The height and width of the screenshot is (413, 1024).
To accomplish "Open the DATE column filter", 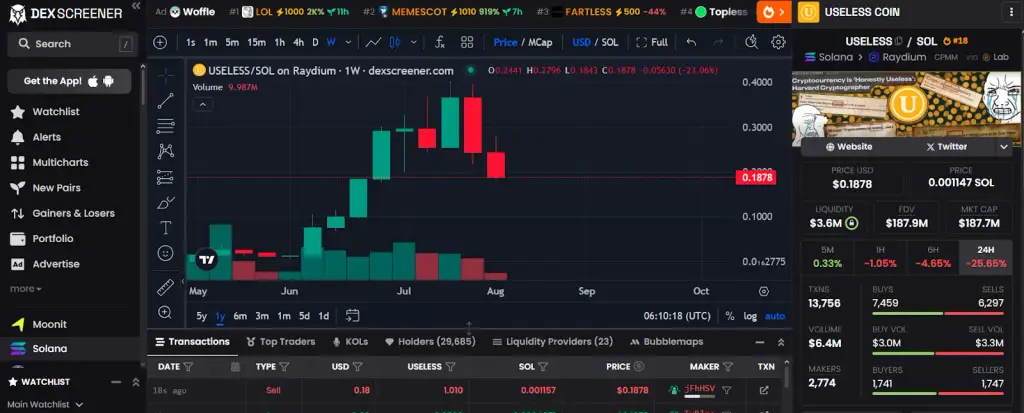I will (188, 367).
